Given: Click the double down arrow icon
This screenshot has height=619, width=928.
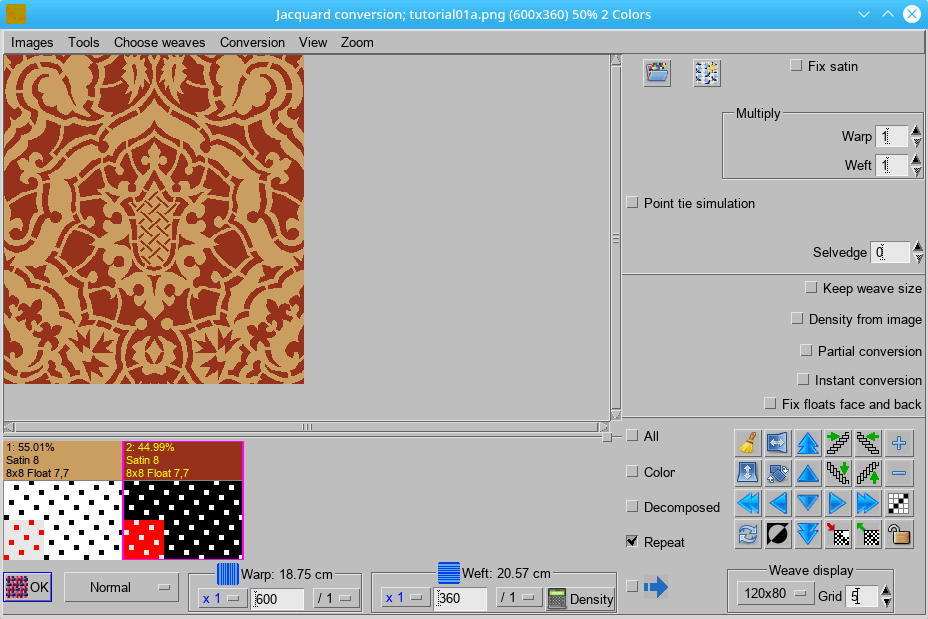Looking at the screenshot, I should tap(808, 534).
